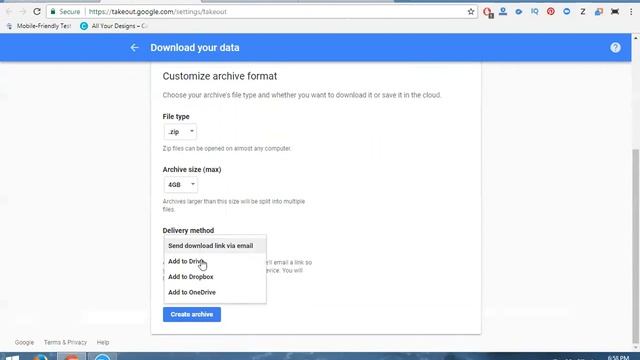Click the black square extension icon
Screen dimensions: 640x360
(615, 12)
